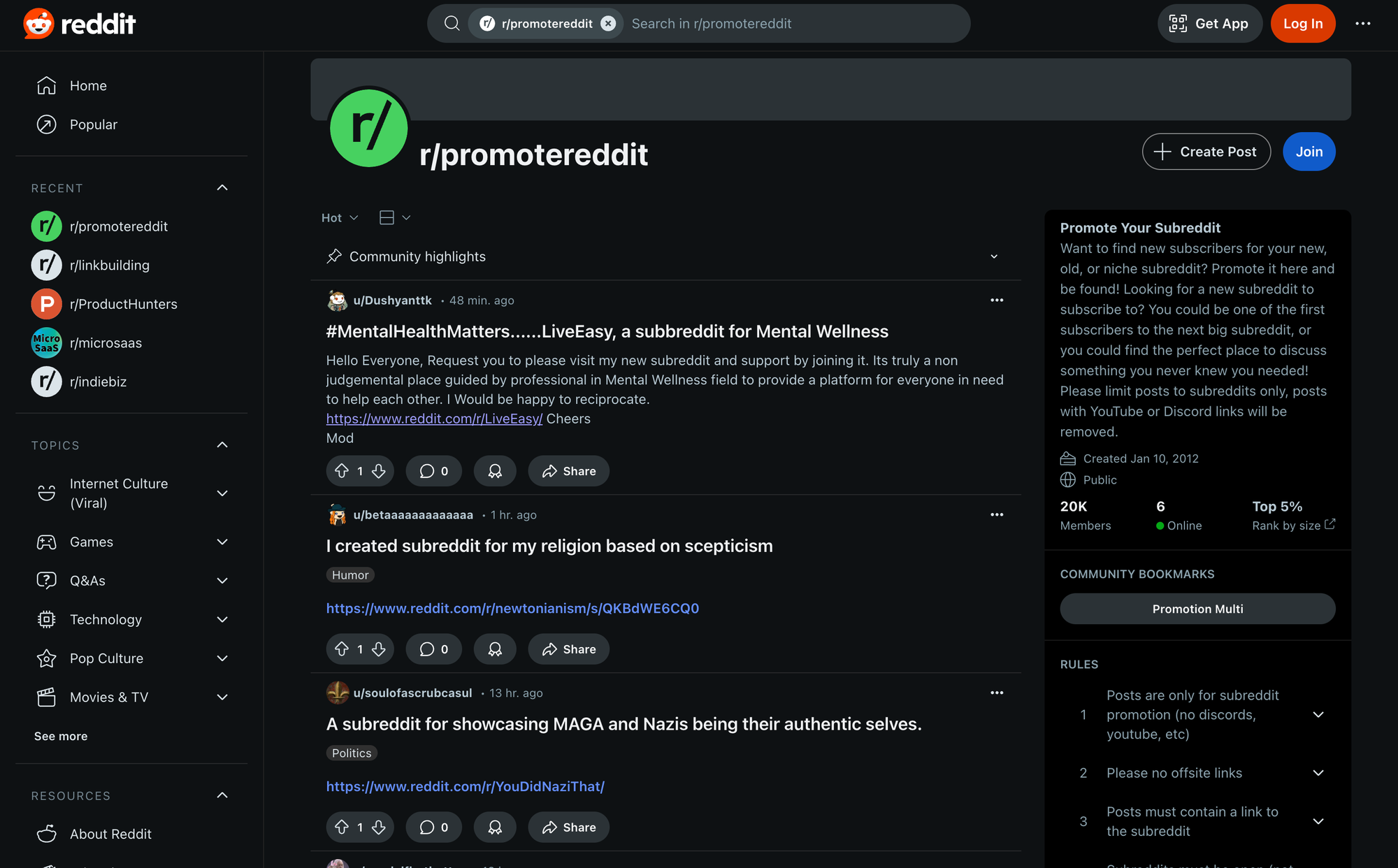1398x868 pixels.
Task: Upvote the LiveEasy mental wellness post
Action: [x=342, y=471]
